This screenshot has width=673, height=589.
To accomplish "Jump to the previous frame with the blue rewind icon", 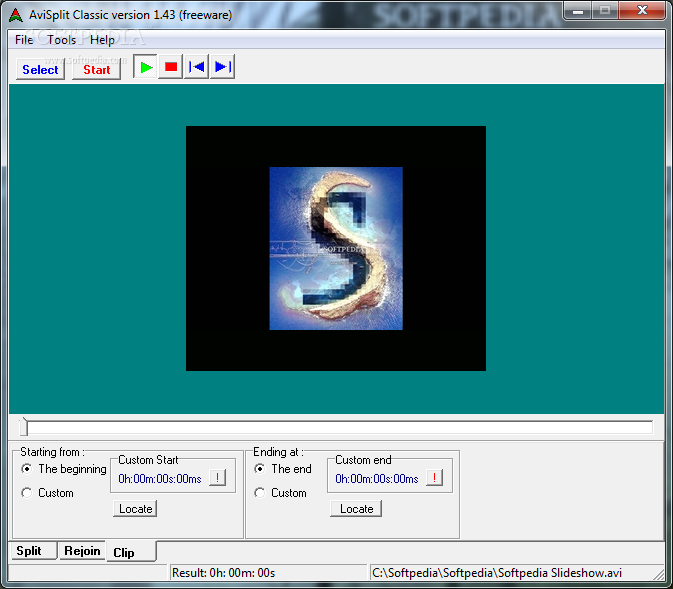I will pyautogui.click(x=197, y=67).
